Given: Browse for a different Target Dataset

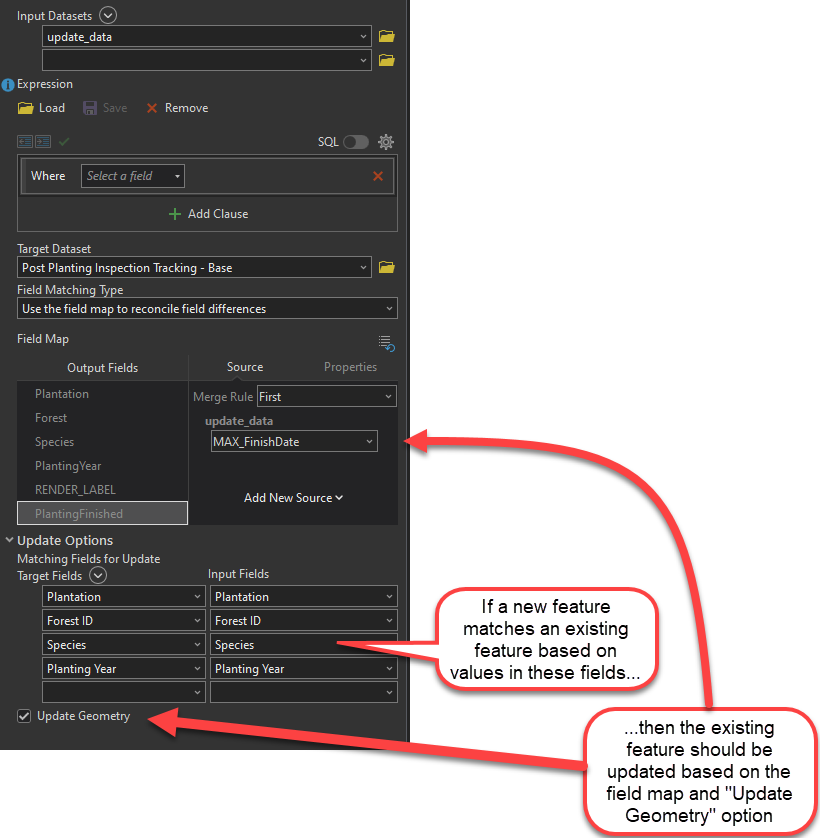Looking at the screenshot, I should (387, 267).
